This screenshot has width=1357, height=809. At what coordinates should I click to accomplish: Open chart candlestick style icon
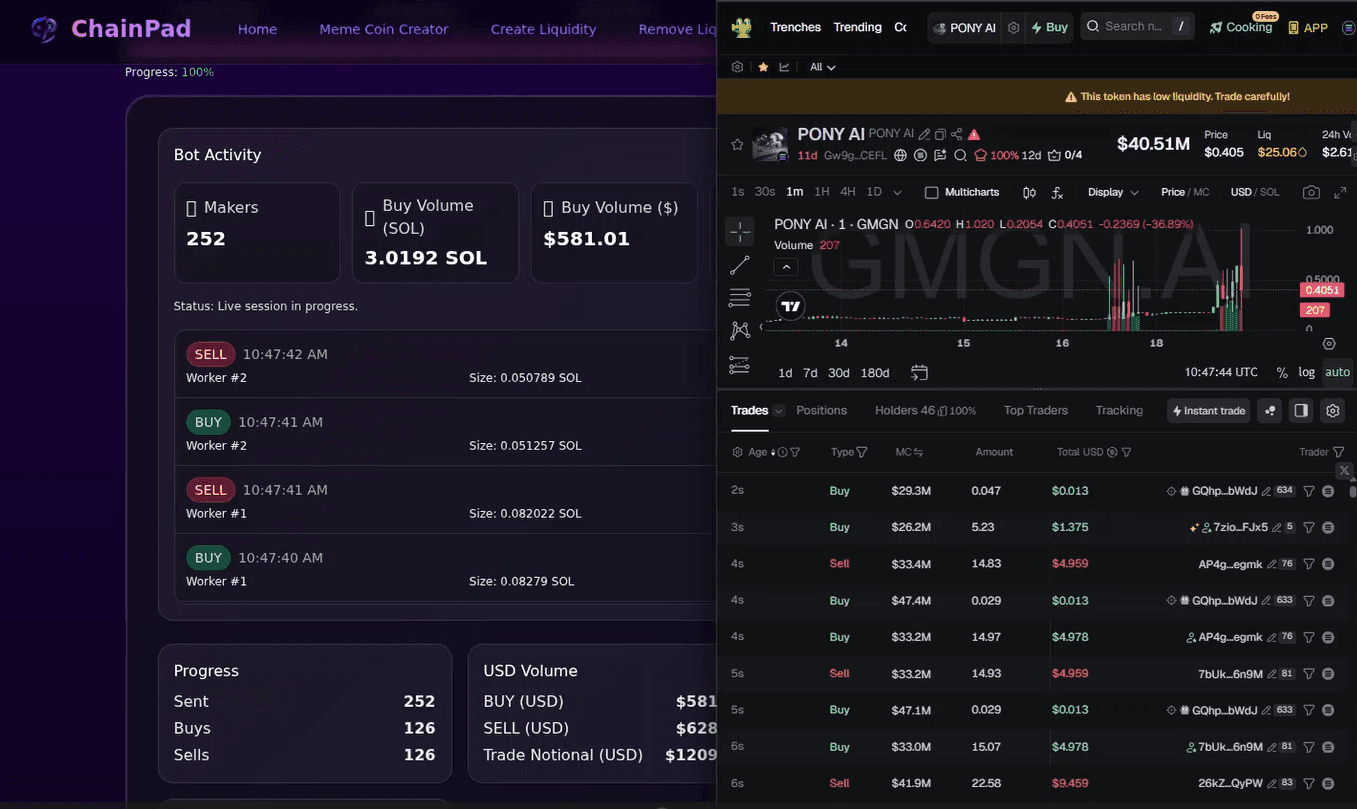pyautogui.click(x=1030, y=192)
